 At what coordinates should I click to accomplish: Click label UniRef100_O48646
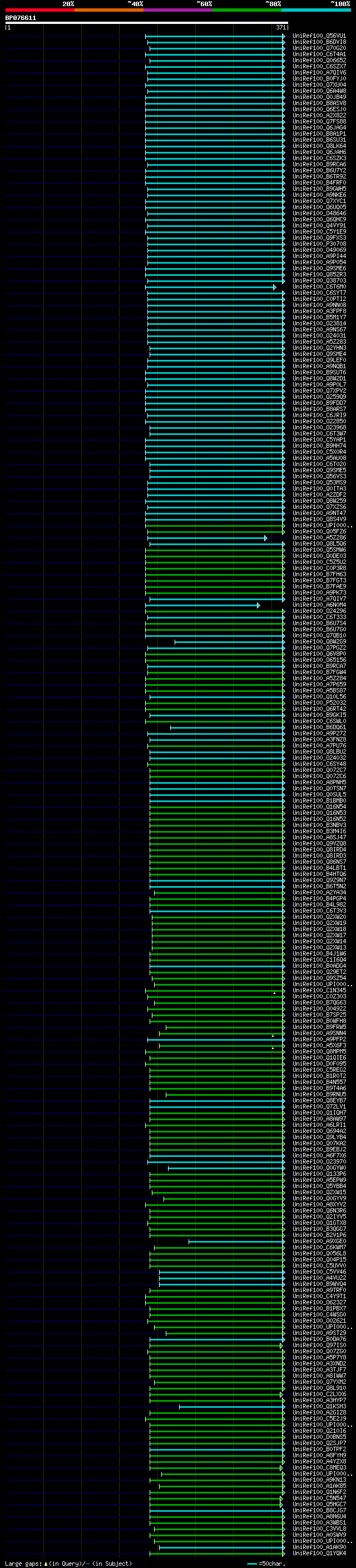[x=319, y=213]
